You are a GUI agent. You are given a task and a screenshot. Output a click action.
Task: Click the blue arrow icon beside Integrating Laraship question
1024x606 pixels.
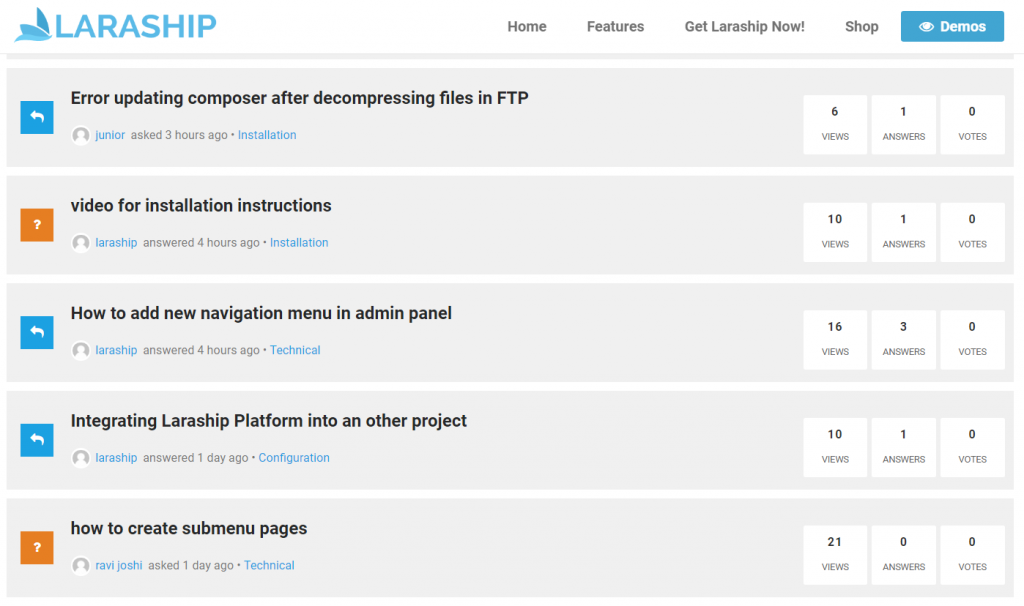pos(36,440)
